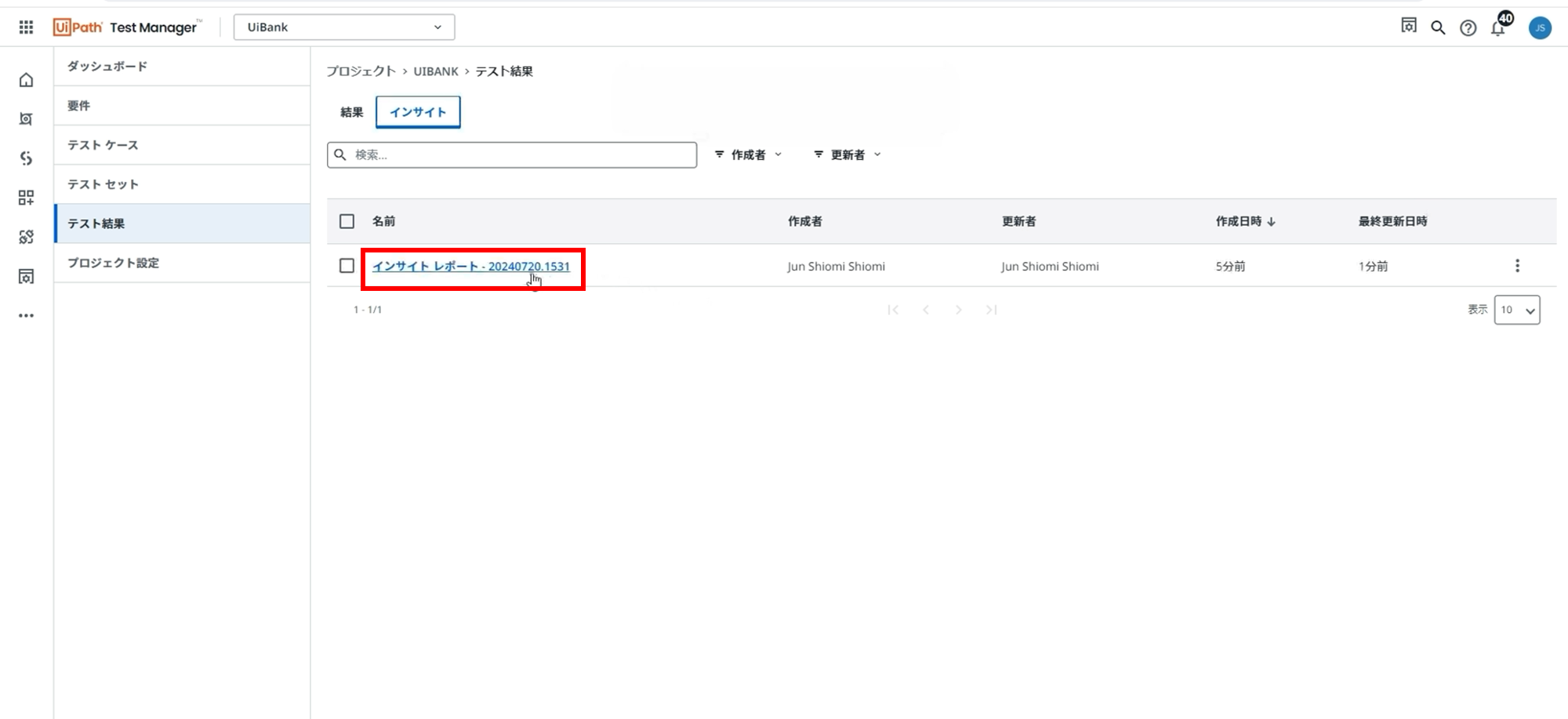1568x719 pixels.
Task: Click Jun Shiomi Shiomi in 更新者 column
Action: pyautogui.click(x=1050, y=267)
